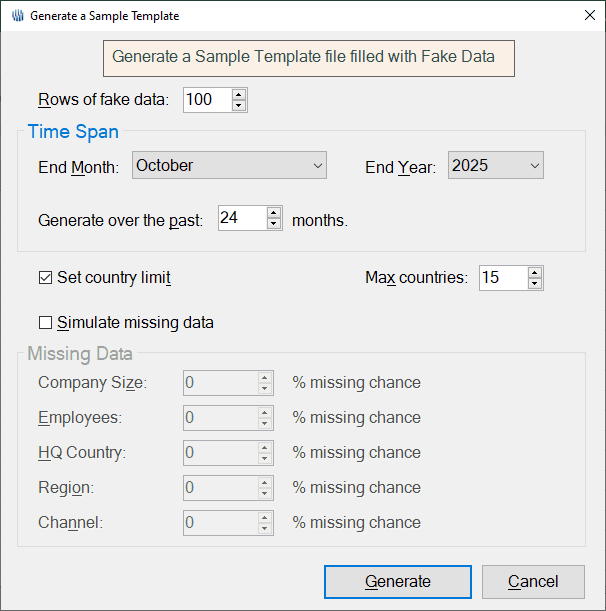Expand the End Year dropdown
606x611 pixels.
495,165
